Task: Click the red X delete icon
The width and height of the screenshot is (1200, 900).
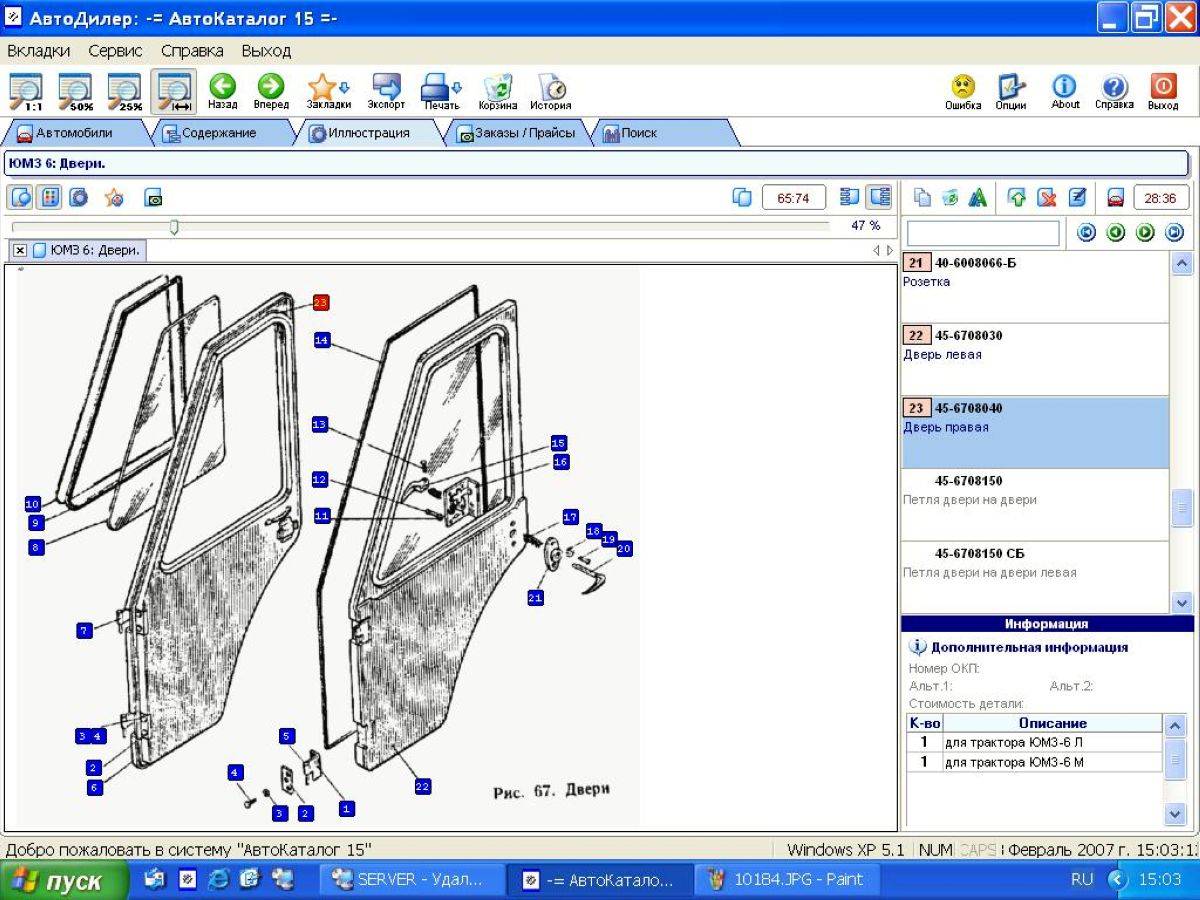Action: [1047, 198]
